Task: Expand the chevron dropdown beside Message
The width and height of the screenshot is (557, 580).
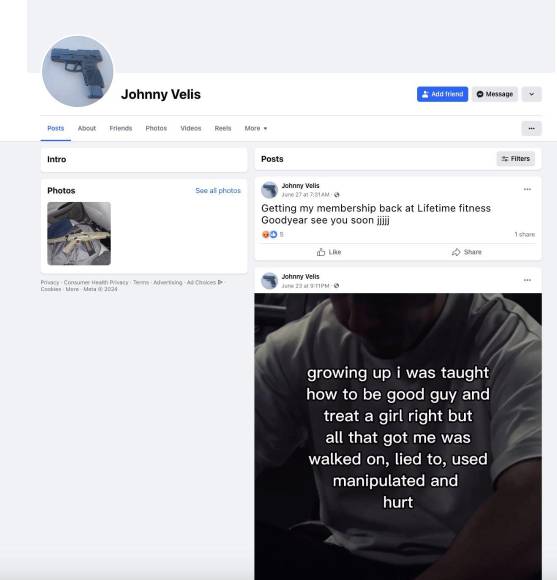Action: pos(531,94)
